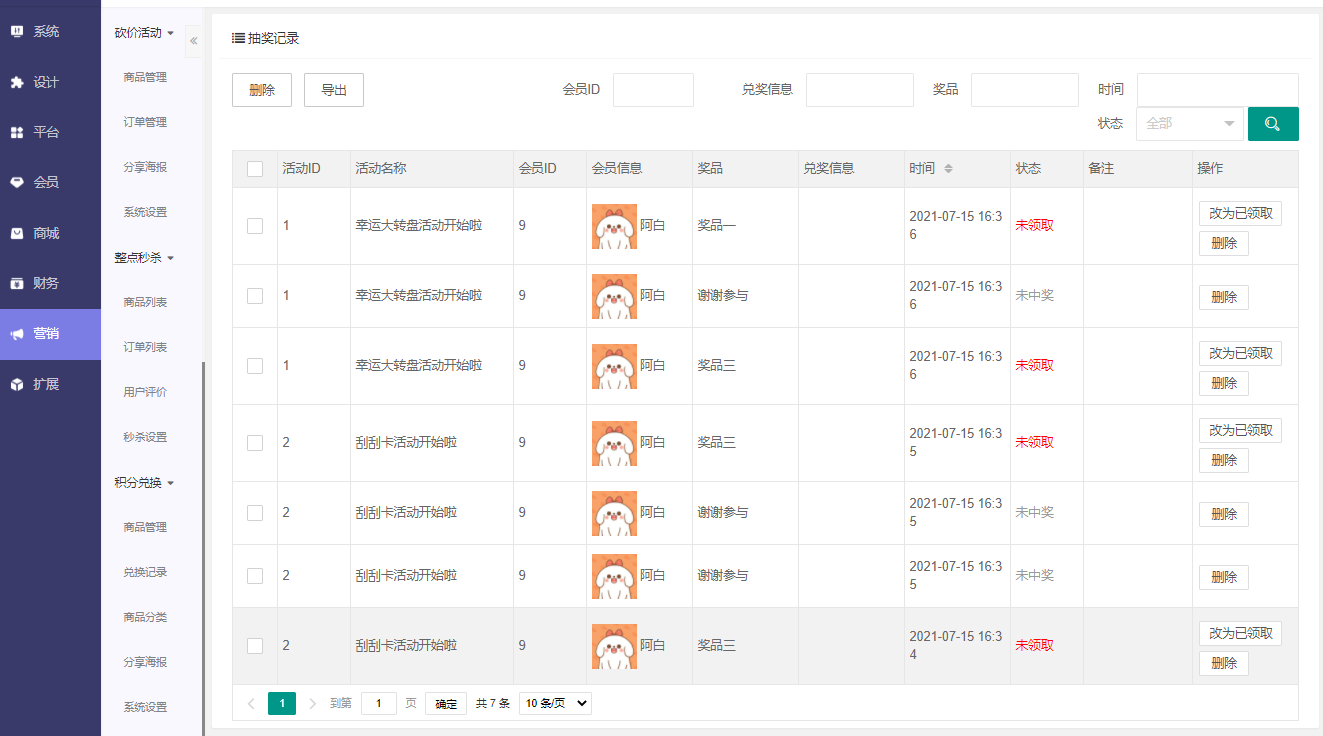Click the green search magnifier button
Viewport: 1323px width, 736px height.
(1273, 124)
